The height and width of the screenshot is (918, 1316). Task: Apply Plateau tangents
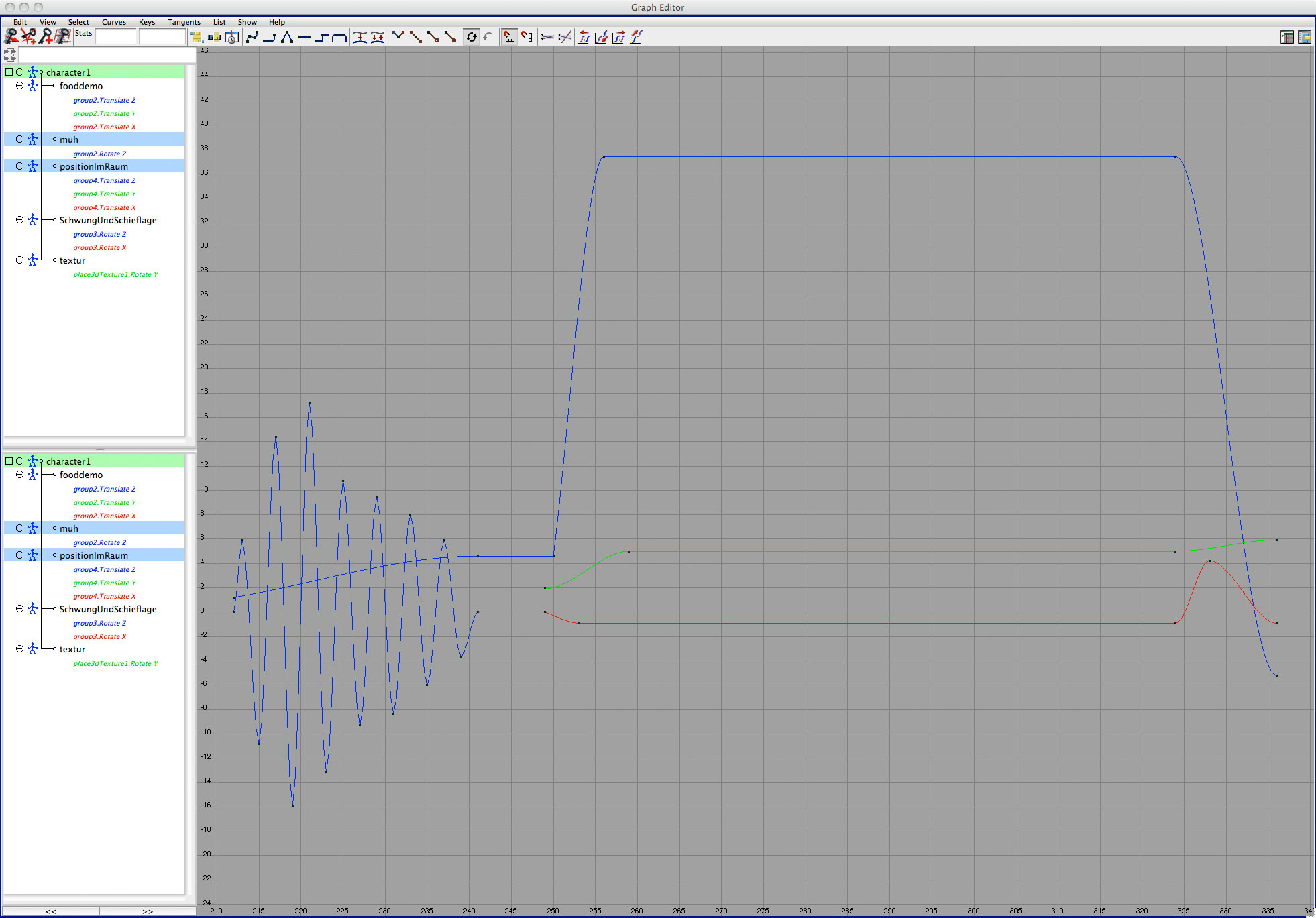tap(339, 38)
